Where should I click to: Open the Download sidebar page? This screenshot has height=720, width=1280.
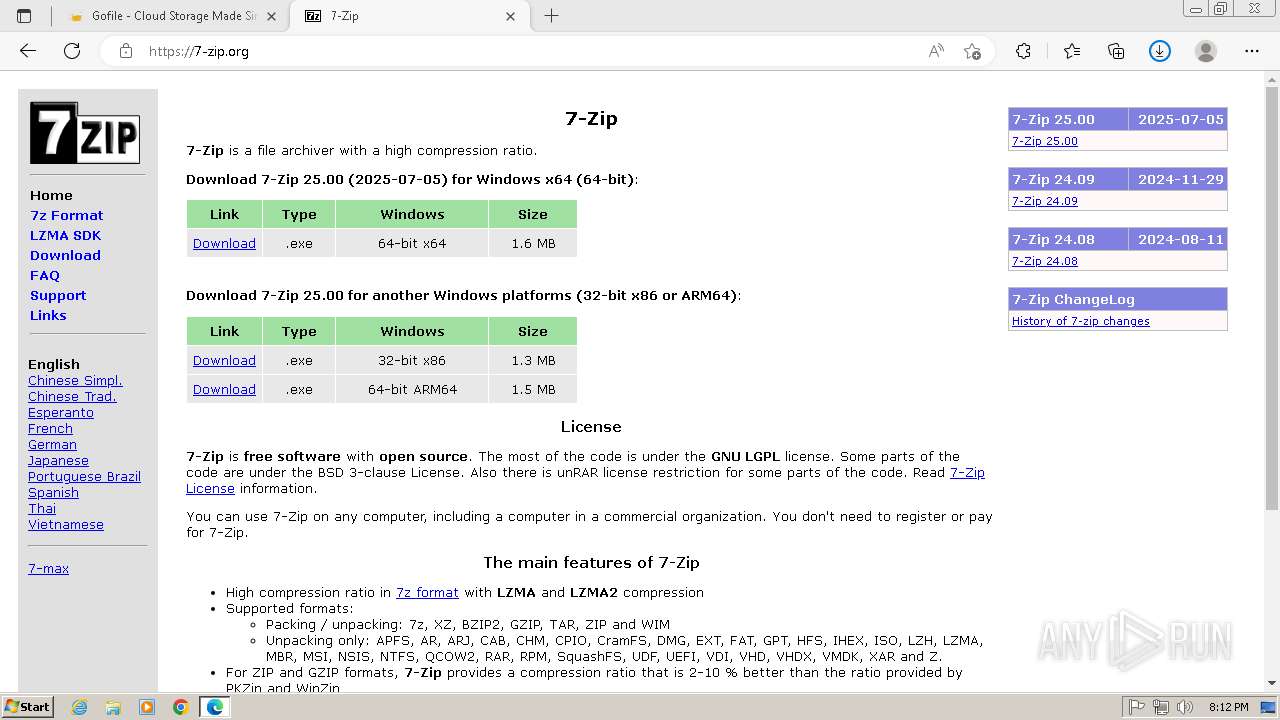[x=65, y=255]
